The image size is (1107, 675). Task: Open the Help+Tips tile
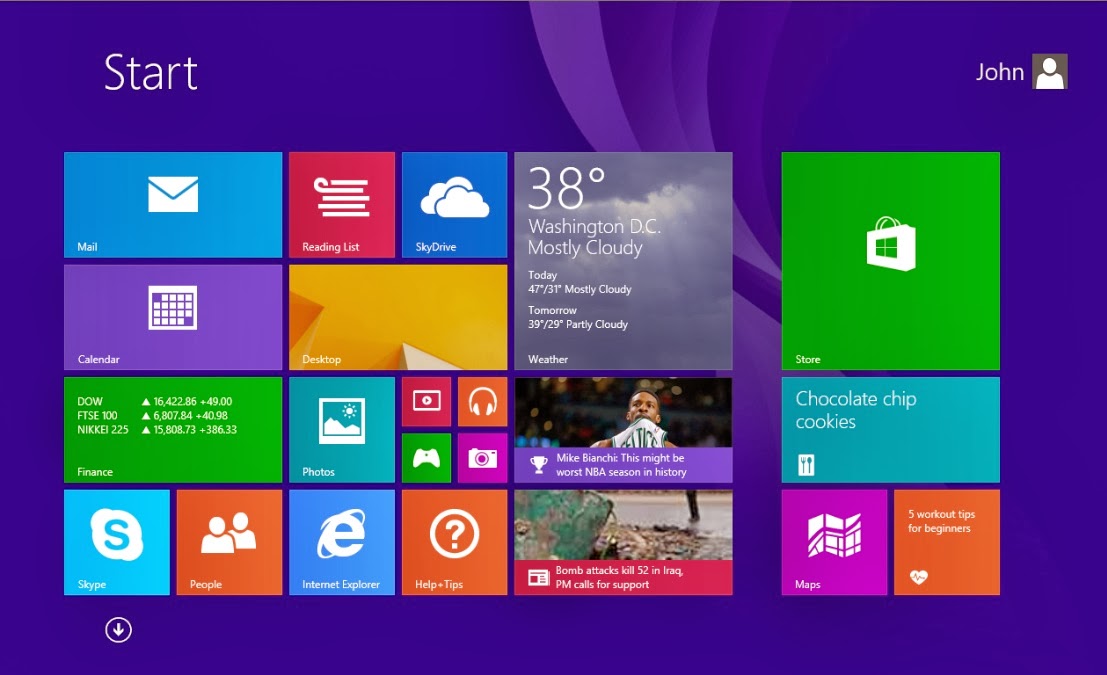point(455,542)
